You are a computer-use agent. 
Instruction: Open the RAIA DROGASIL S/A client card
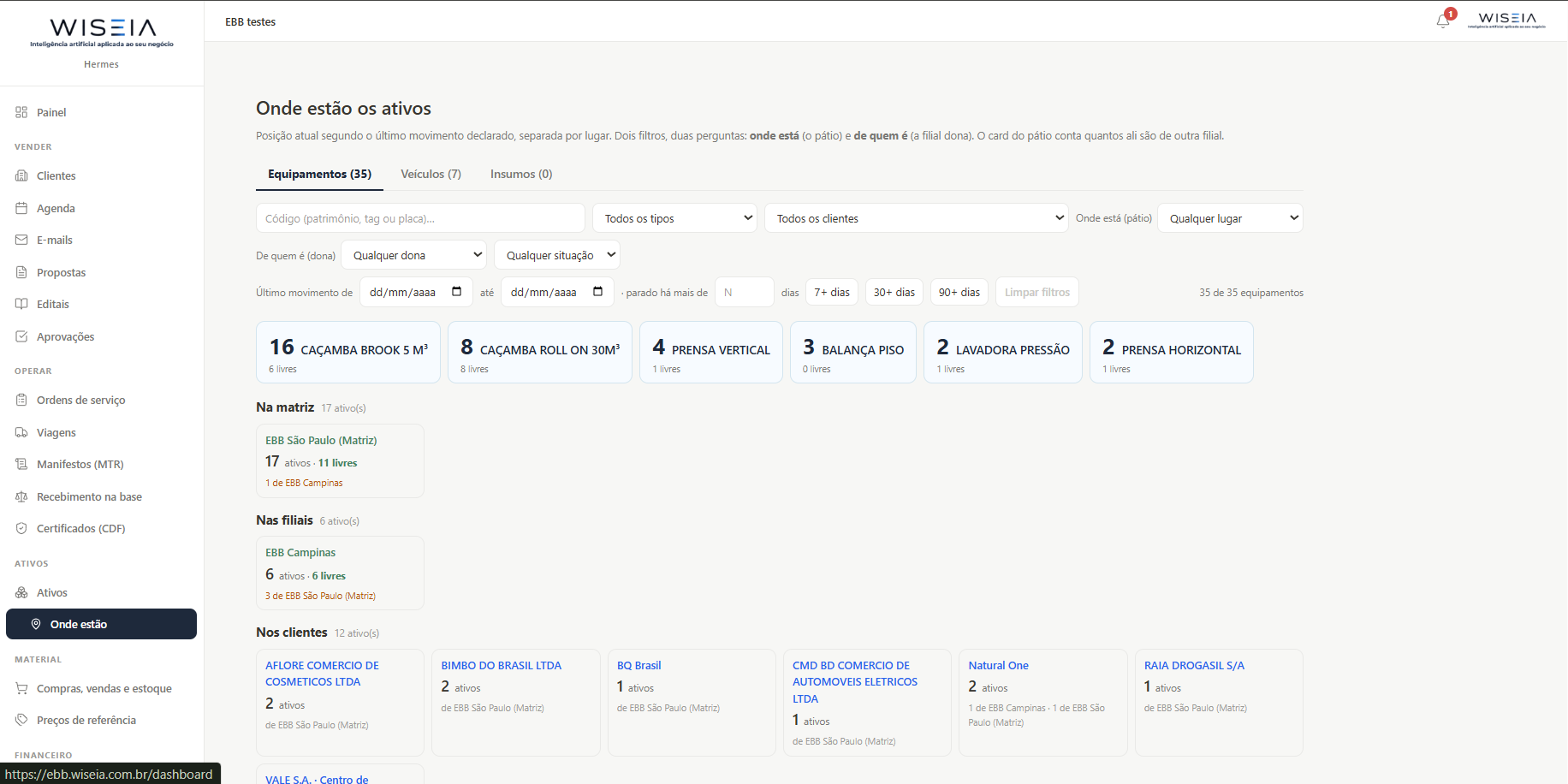(1219, 703)
